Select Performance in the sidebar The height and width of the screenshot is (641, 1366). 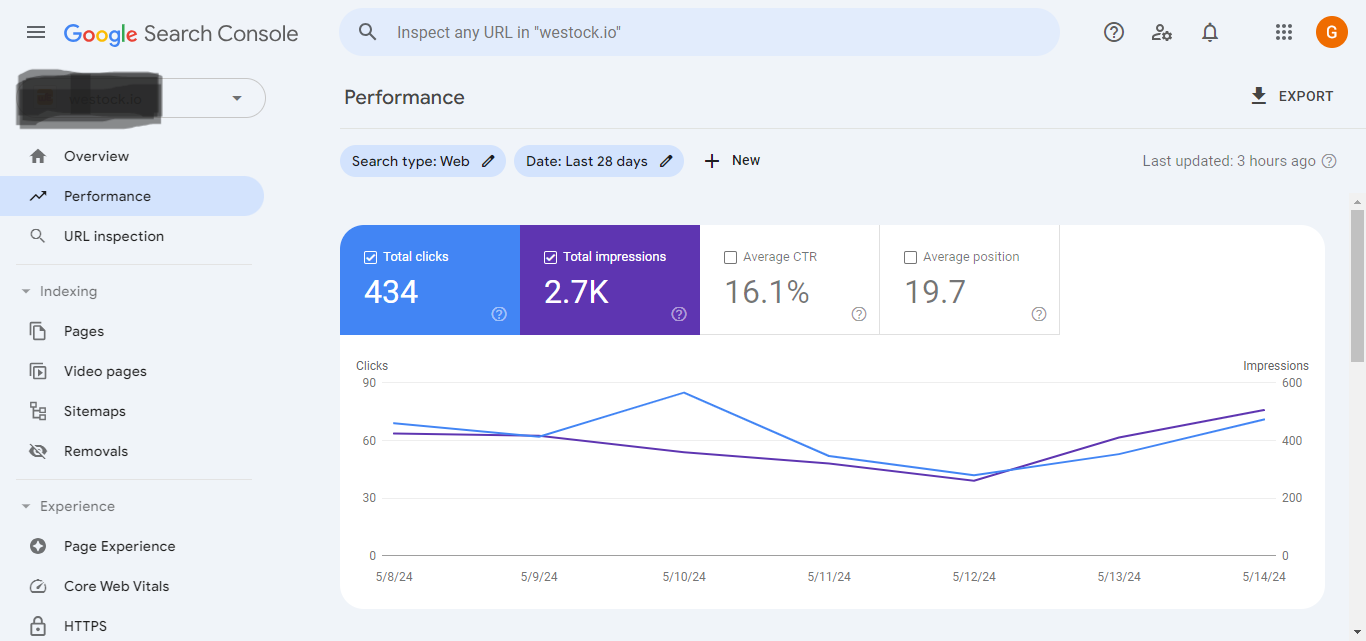tap(132, 196)
